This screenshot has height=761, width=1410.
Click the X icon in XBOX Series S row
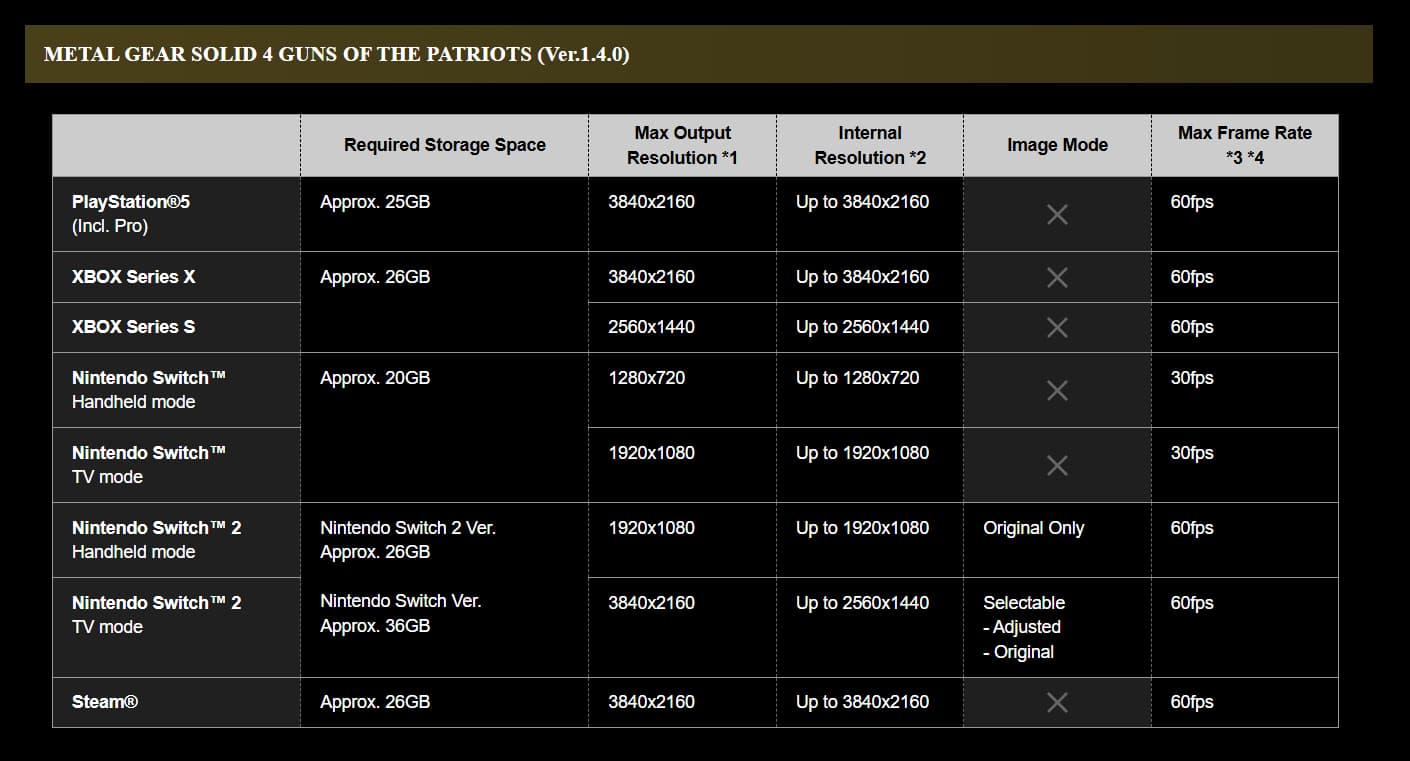pyautogui.click(x=1057, y=327)
